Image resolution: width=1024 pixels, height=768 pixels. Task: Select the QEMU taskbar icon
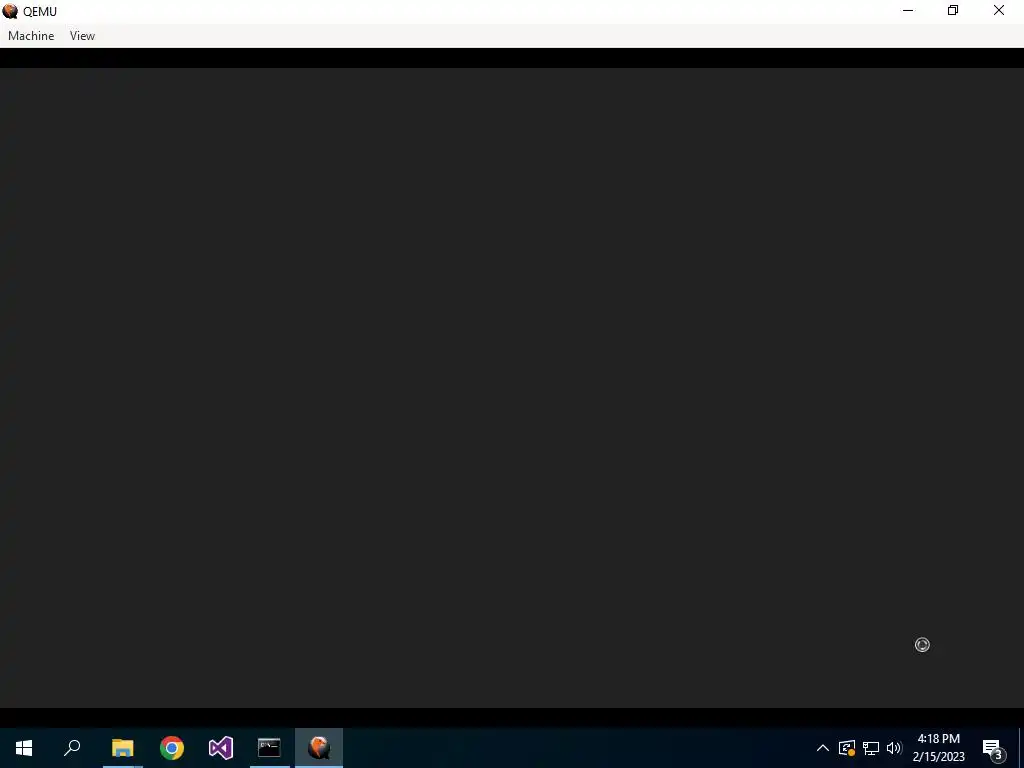coord(319,748)
